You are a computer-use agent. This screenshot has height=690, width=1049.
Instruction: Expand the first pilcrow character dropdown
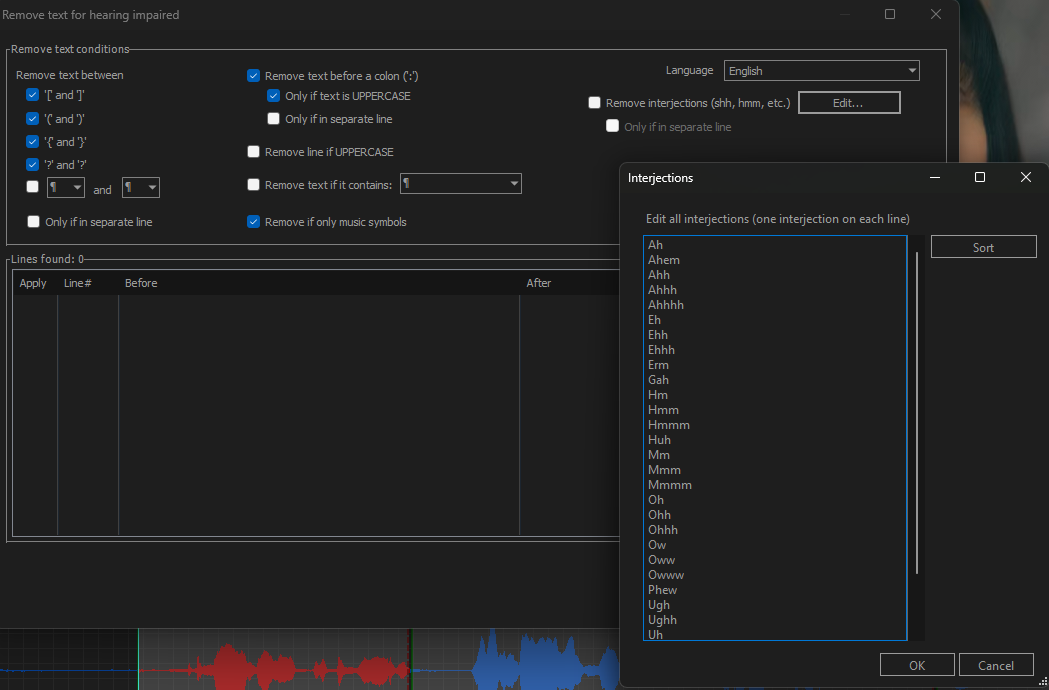click(65, 187)
